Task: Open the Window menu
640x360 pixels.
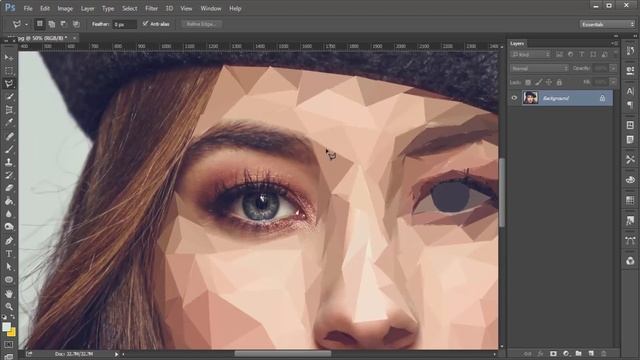Action: pos(211,8)
